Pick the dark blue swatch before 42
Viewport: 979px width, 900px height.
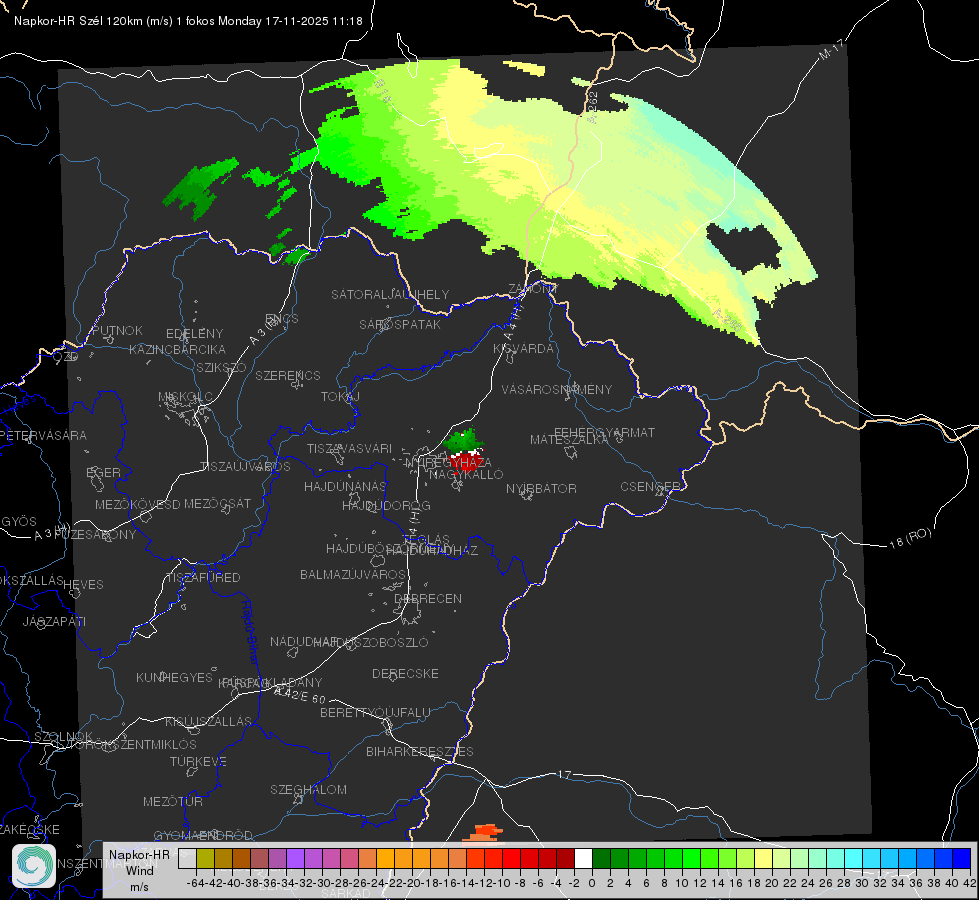962,859
